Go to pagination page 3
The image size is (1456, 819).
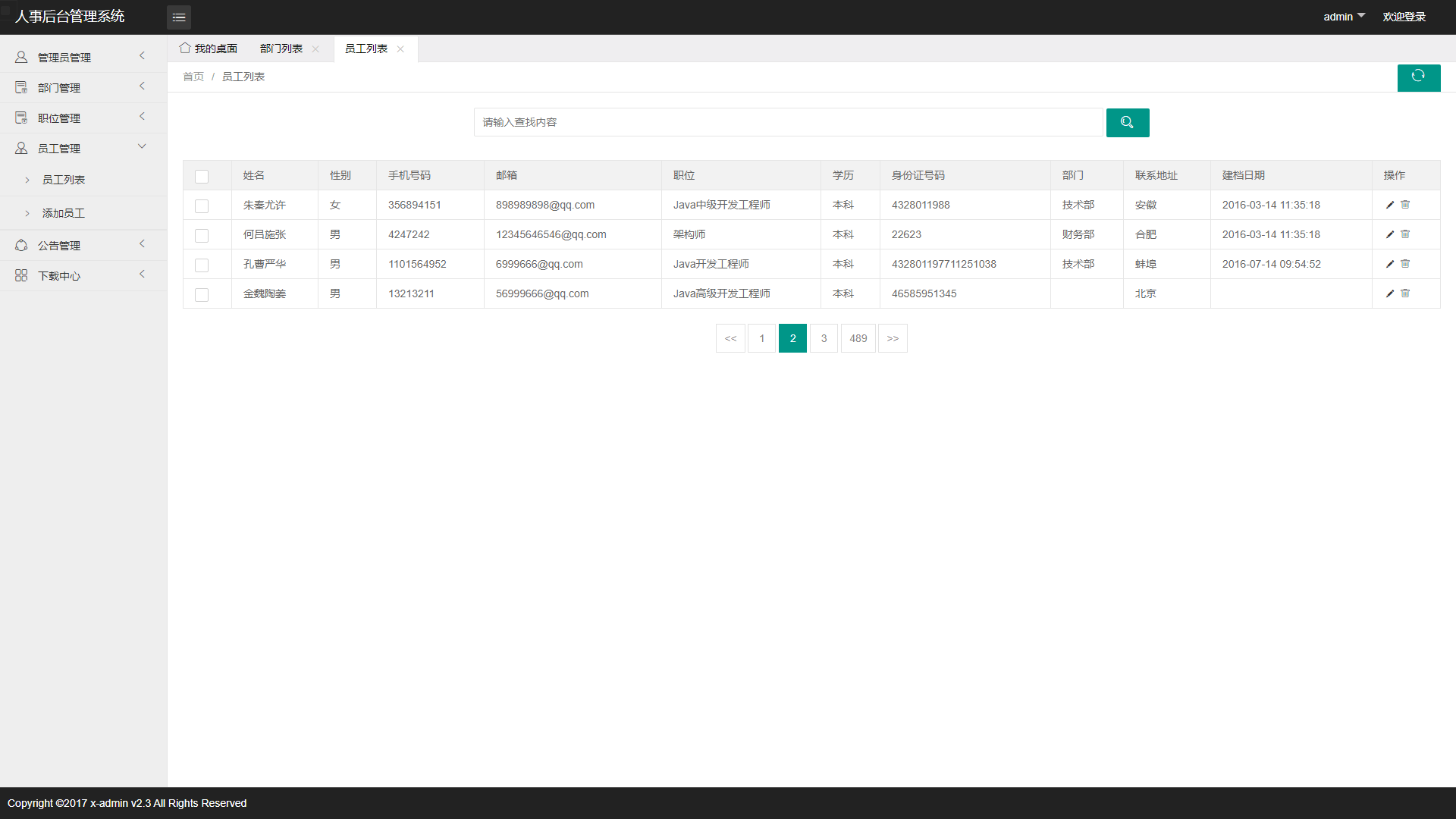[824, 338]
